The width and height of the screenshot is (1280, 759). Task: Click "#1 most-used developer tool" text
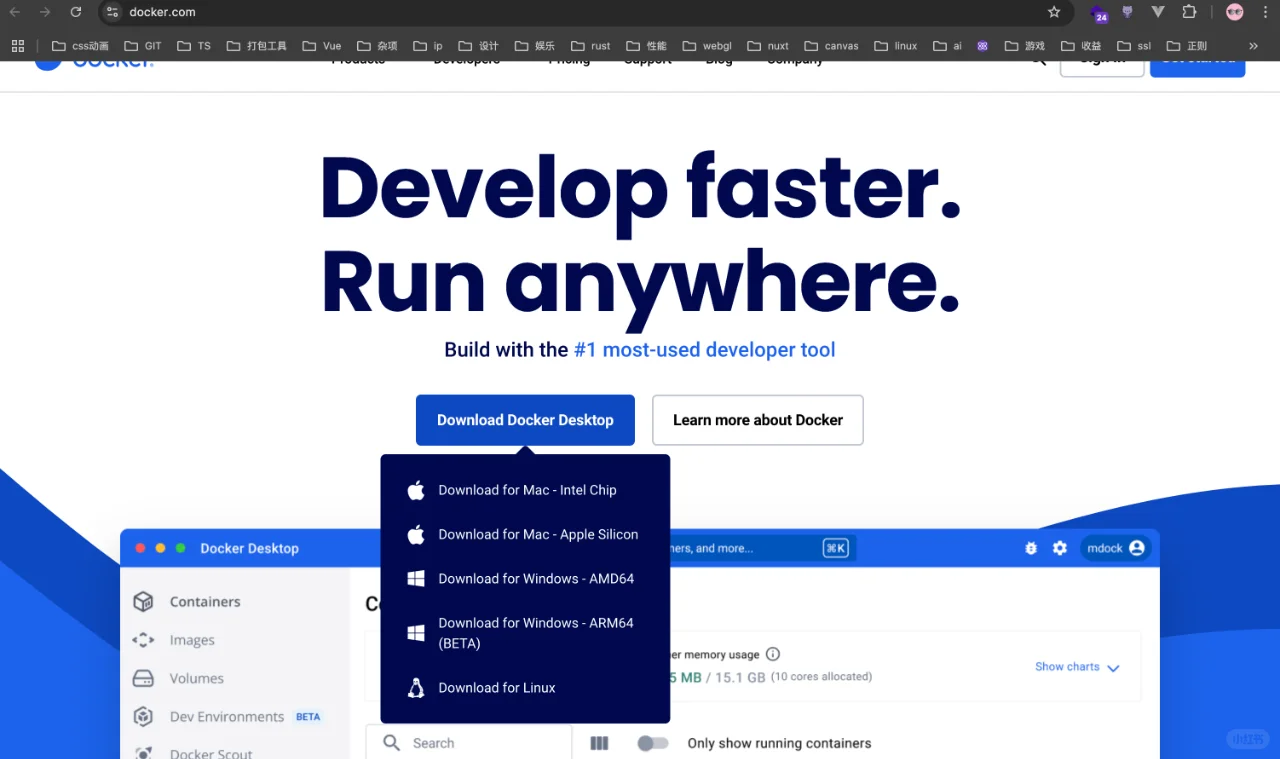tap(704, 350)
